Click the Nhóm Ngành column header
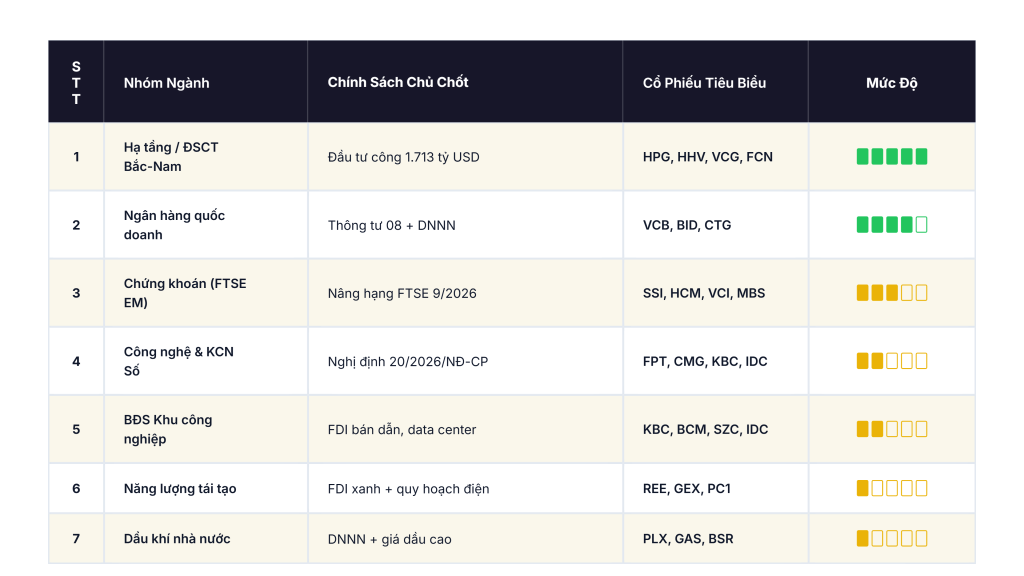1024x576 pixels. click(167, 83)
